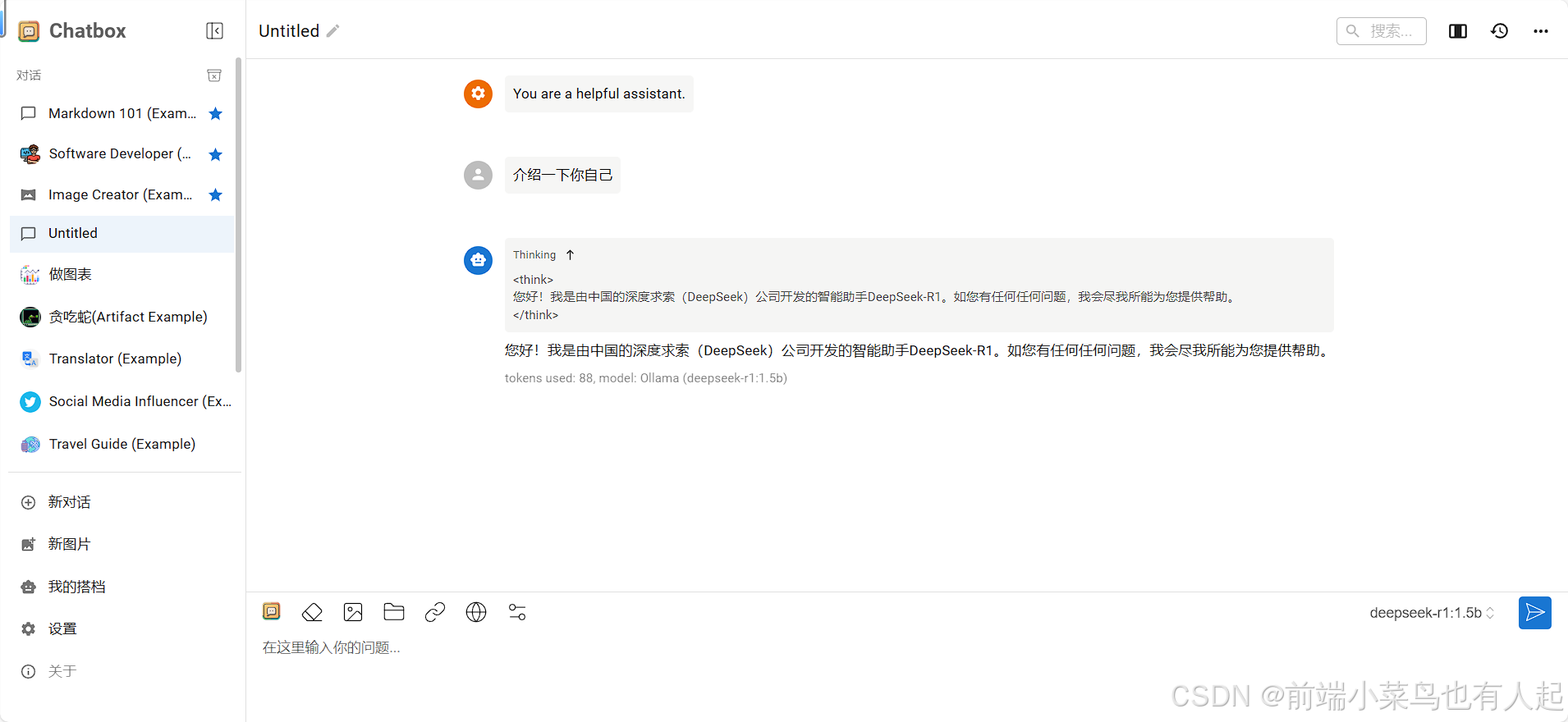
Task: Unstar the Markdown 101 conversation
Action: pos(216,113)
